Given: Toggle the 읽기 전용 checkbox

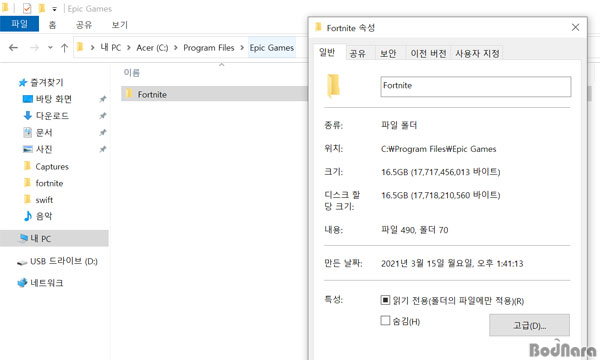Looking at the screenshot, I should (385, 300).
